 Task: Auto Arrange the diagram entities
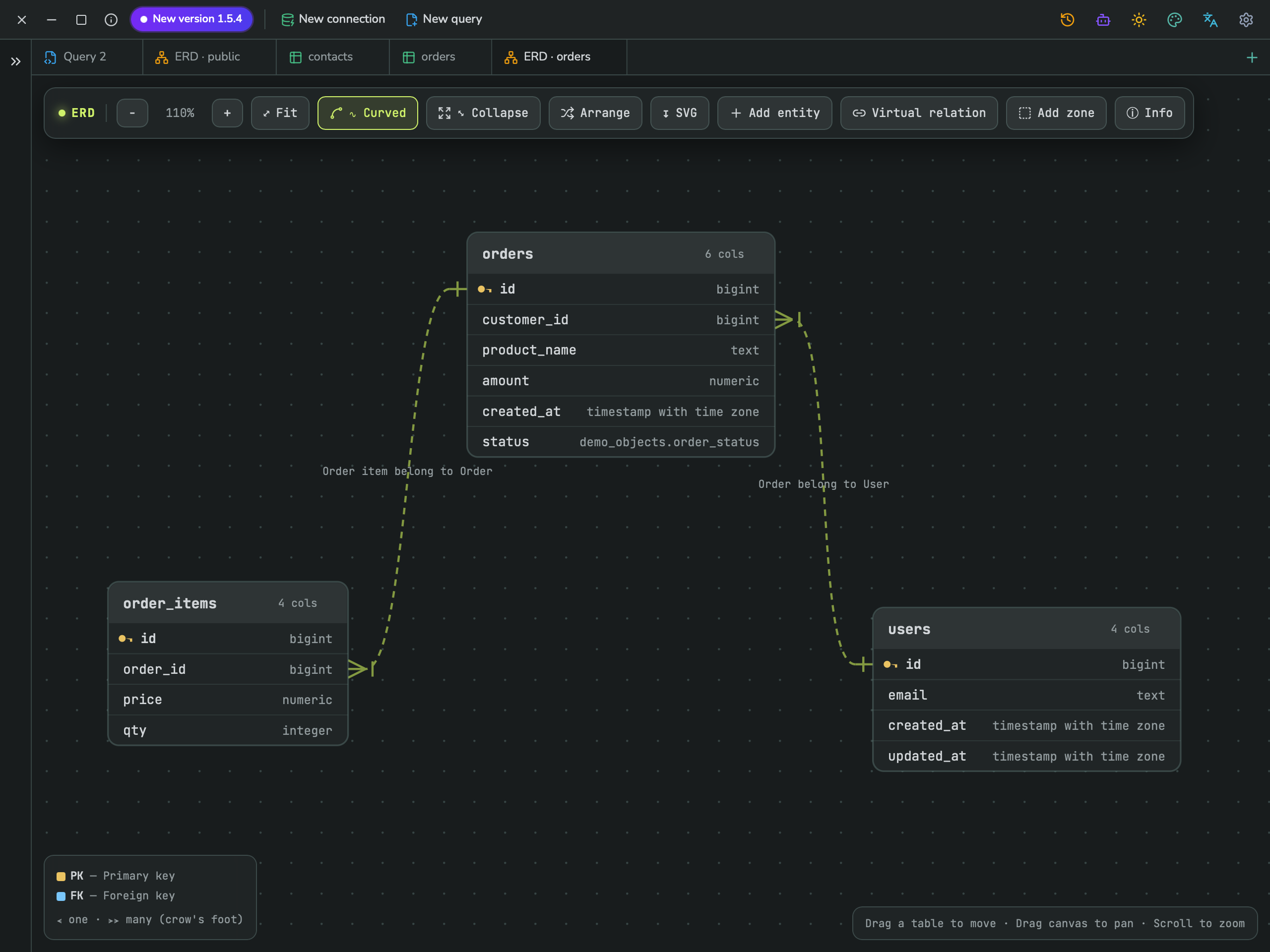(595, 113)
